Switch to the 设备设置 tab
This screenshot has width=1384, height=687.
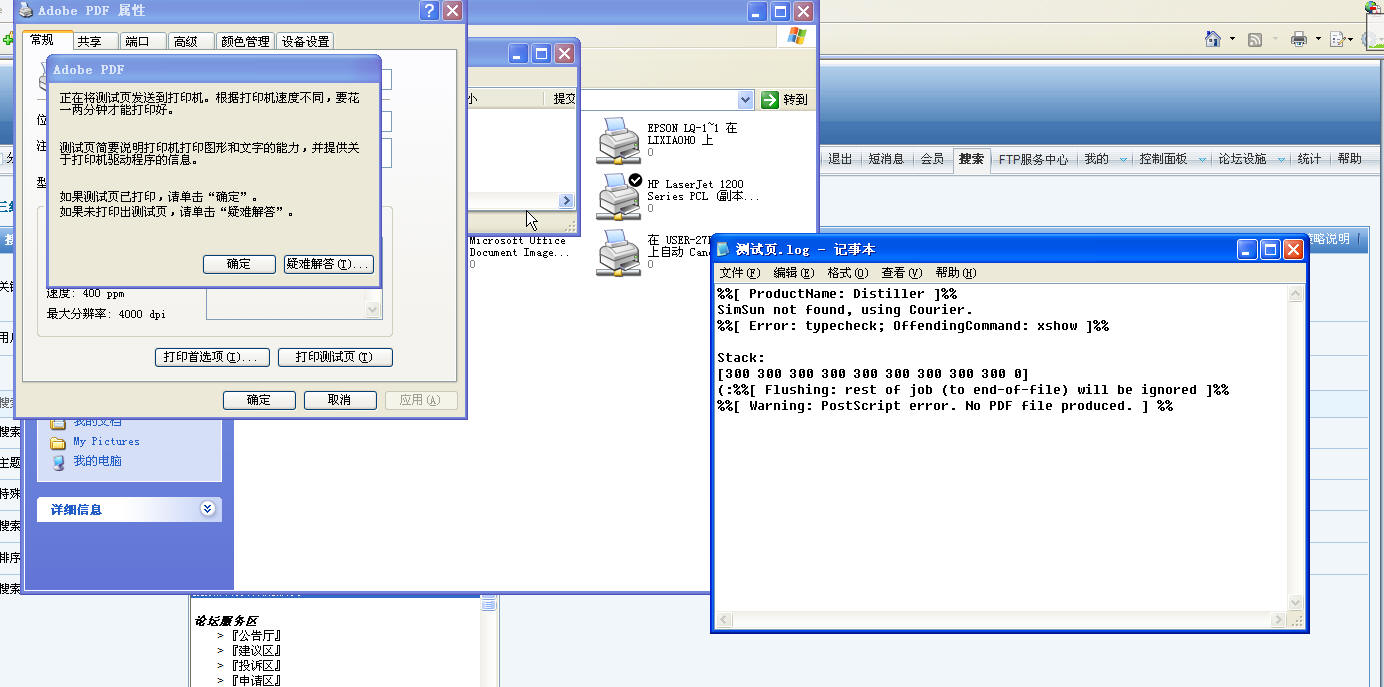pyautogui.click(x=305, y=41)
